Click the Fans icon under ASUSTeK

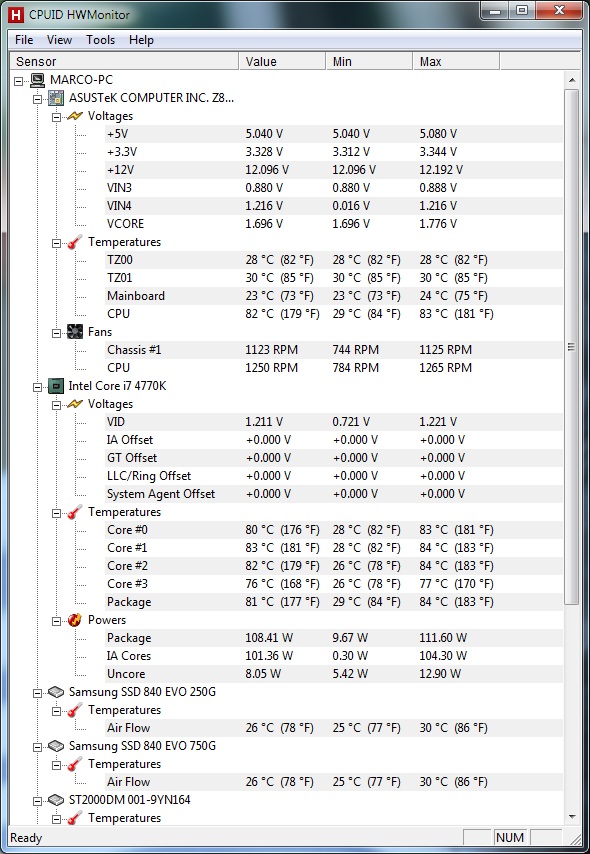click(x=75, y=332)
